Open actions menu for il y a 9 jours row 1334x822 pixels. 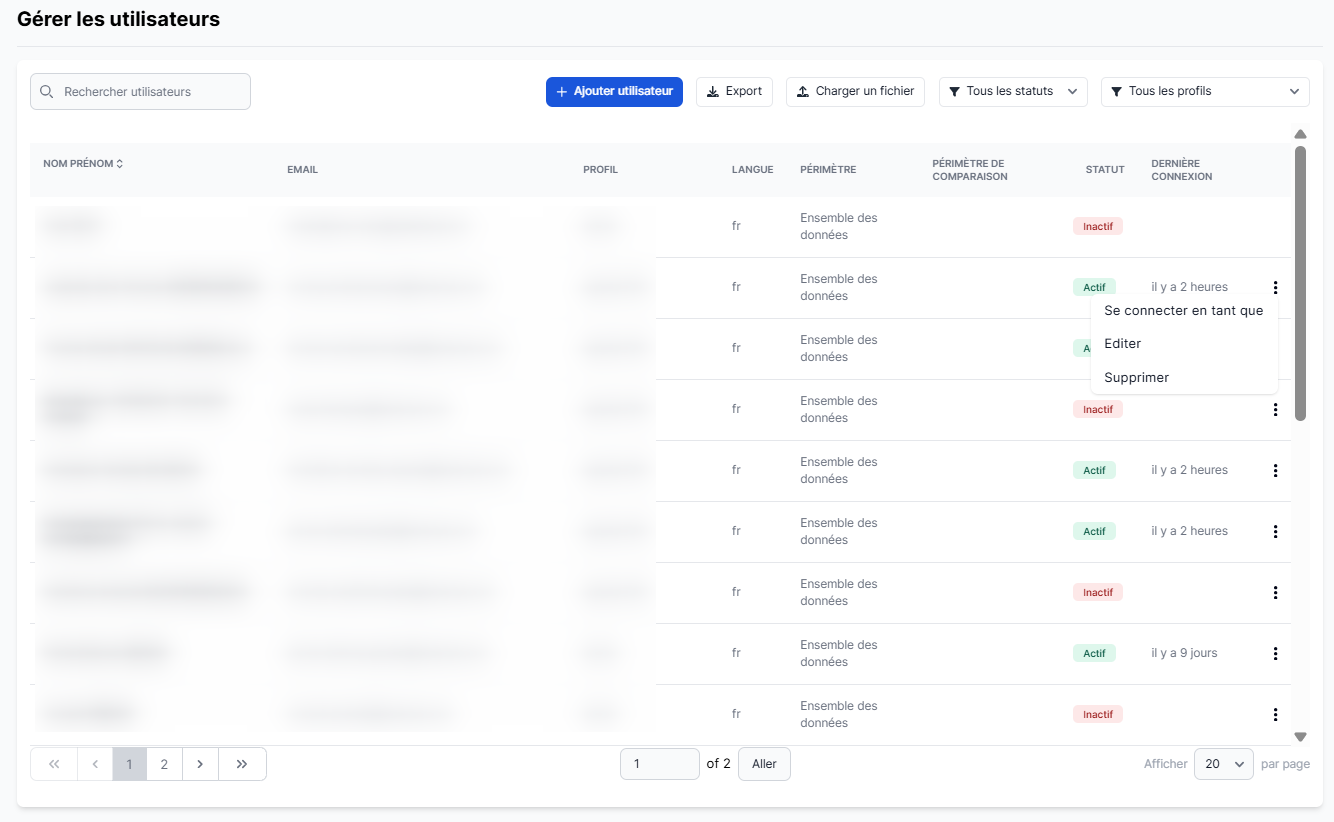coord(1275,653)
